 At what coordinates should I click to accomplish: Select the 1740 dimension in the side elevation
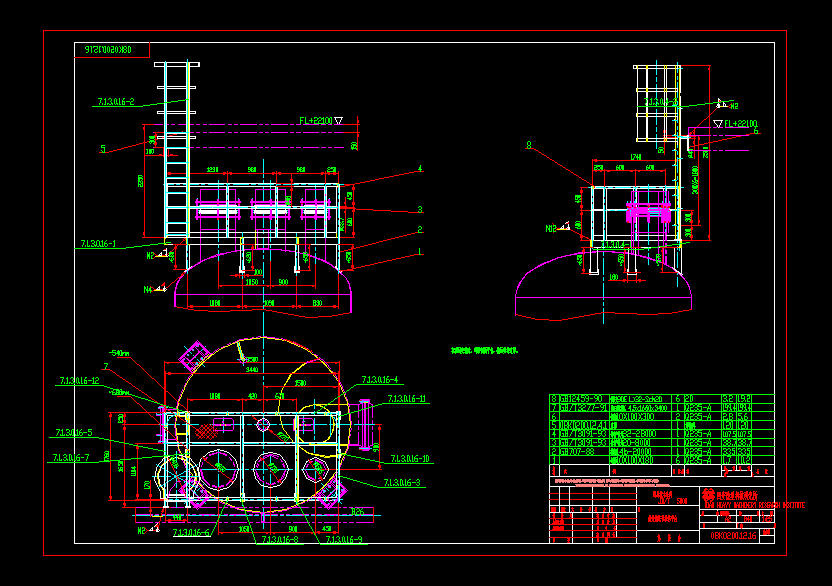[x=636, y=157]
